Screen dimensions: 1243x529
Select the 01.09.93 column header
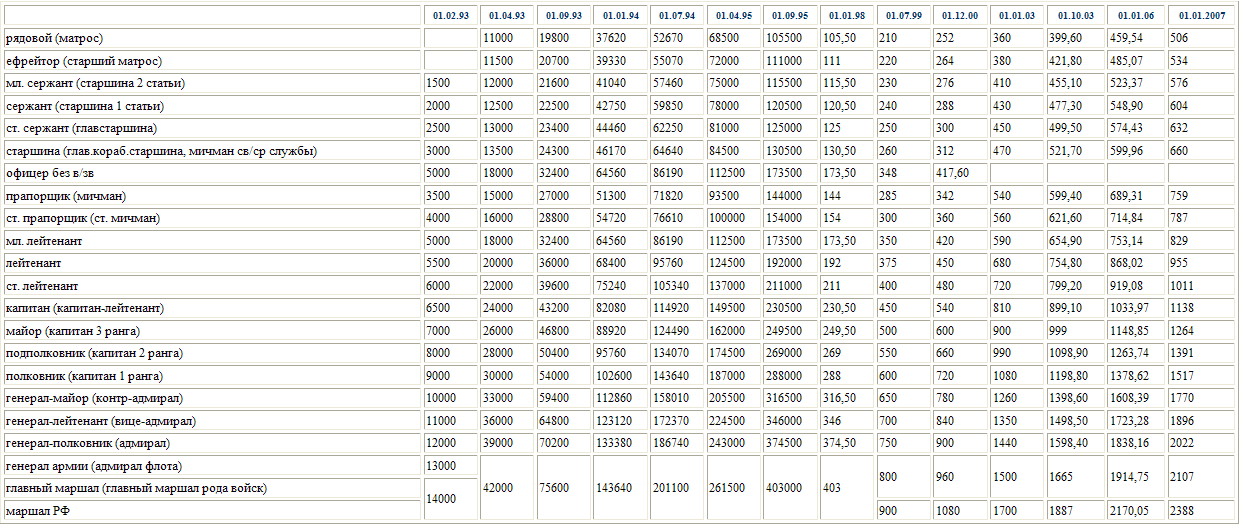(x=564, y=16)
